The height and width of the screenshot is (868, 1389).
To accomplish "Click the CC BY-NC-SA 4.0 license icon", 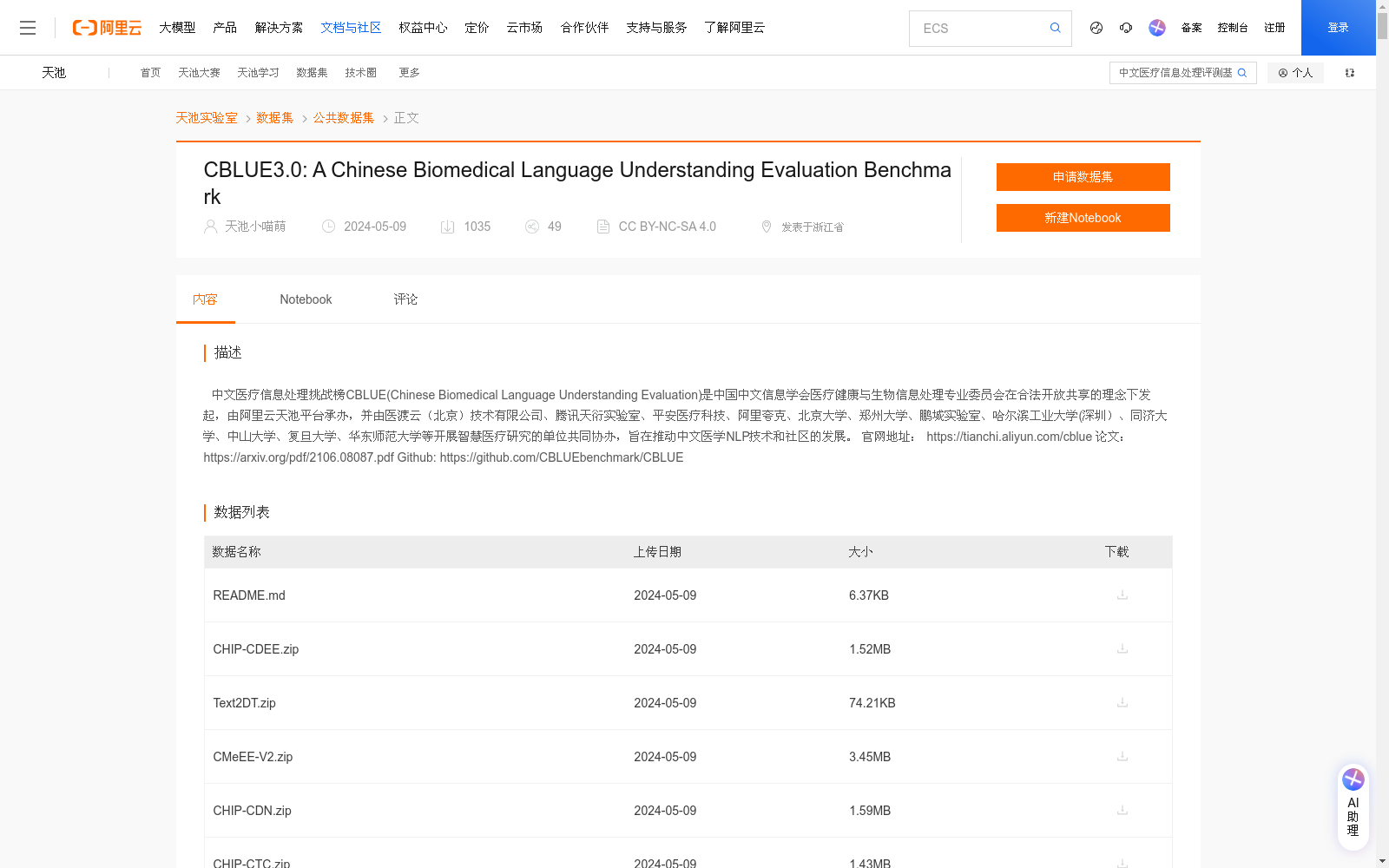I will click(x=603, y=227).
